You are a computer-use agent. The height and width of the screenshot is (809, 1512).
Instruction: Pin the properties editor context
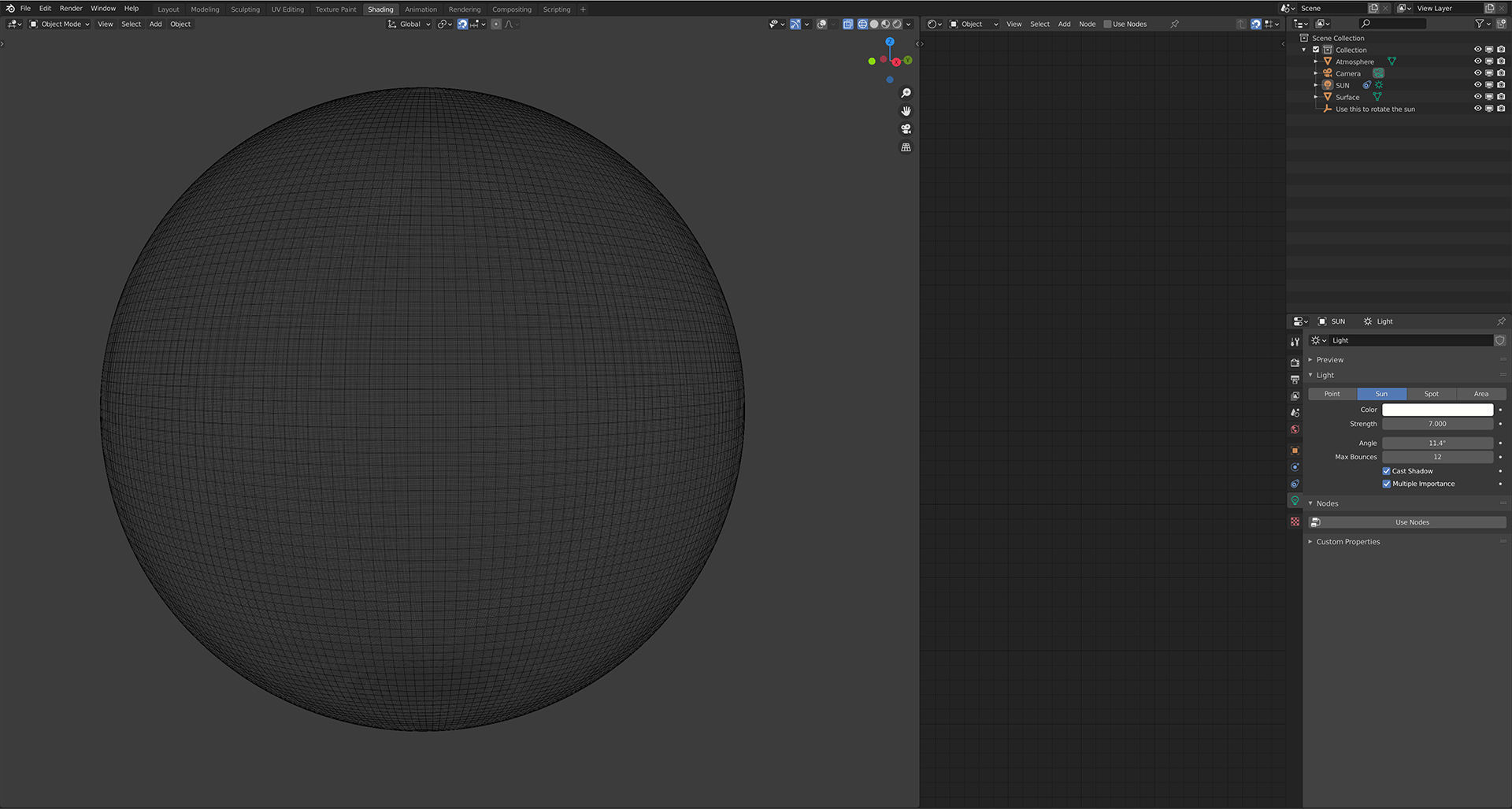tap(1501, 321)
